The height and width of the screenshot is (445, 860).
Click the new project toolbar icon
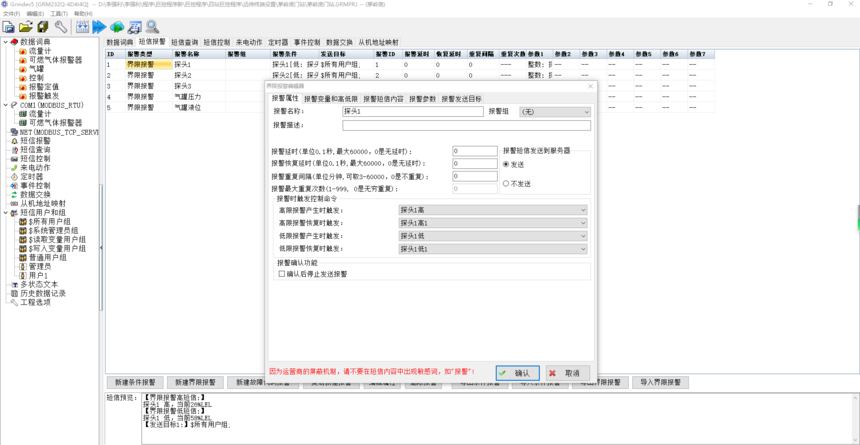[9, 26]
